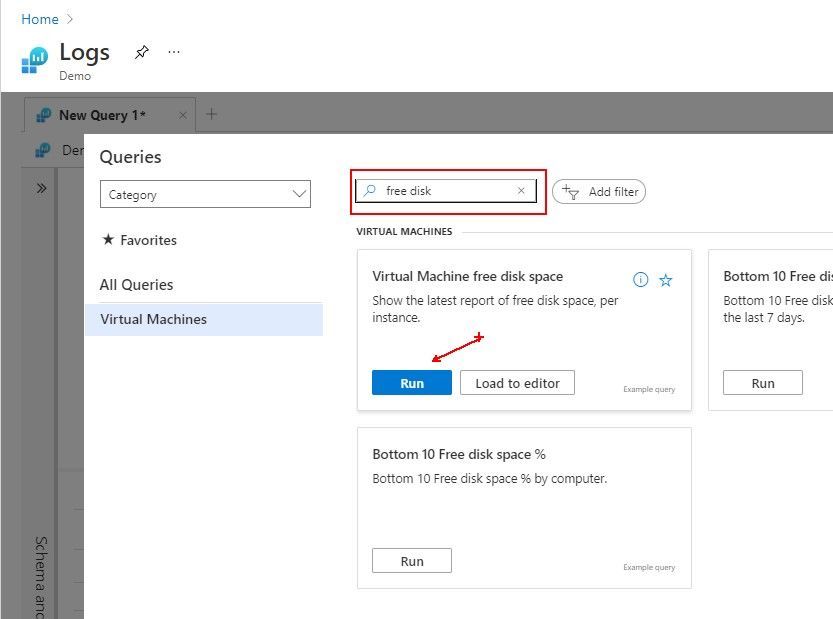Click 'Bottom 10 Free disk space % by computer.' description
The width and height of the screenshot is (833, 619).
point(489,479)
